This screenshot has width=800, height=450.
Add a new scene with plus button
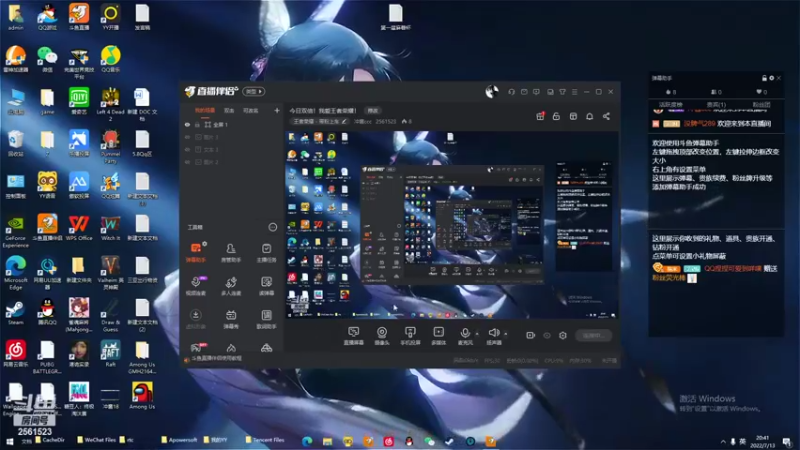[x=277, y=110]
